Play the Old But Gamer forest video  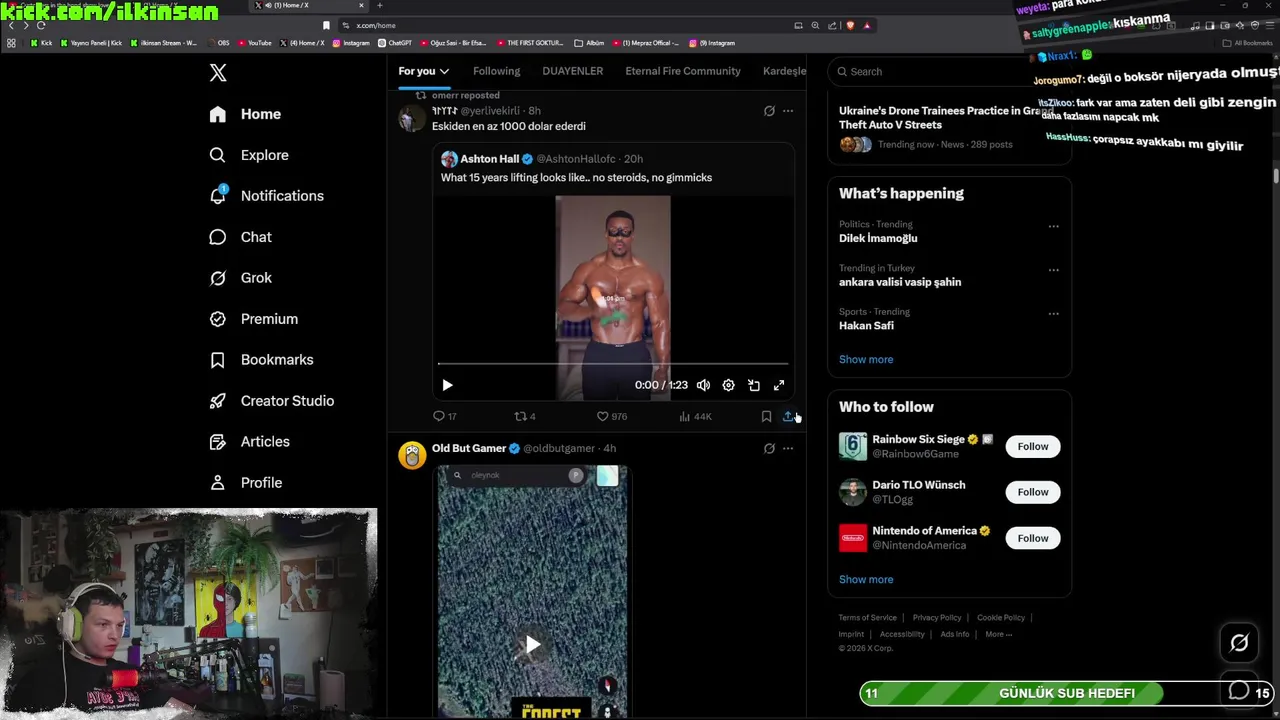tap(533, 644)
